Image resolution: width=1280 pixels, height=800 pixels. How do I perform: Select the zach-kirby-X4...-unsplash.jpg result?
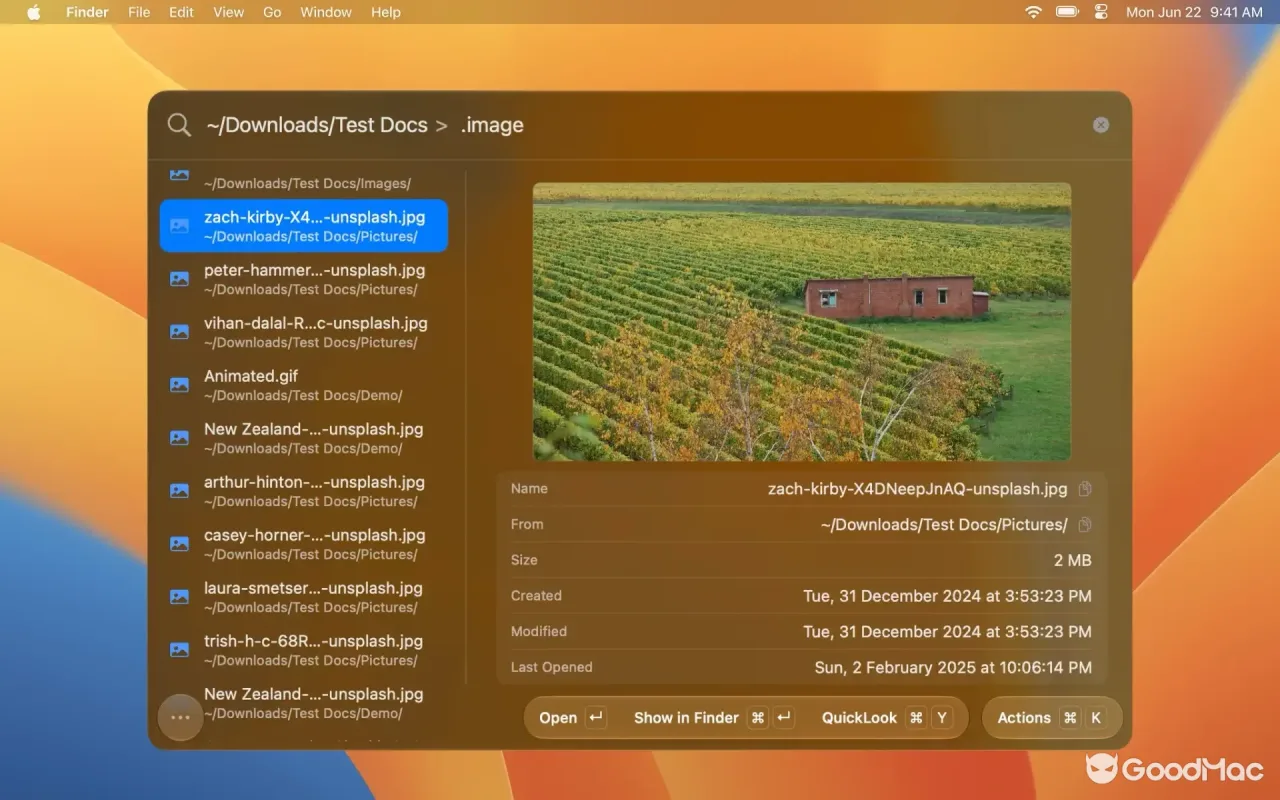pyautogui.click(x=304, y=226)
